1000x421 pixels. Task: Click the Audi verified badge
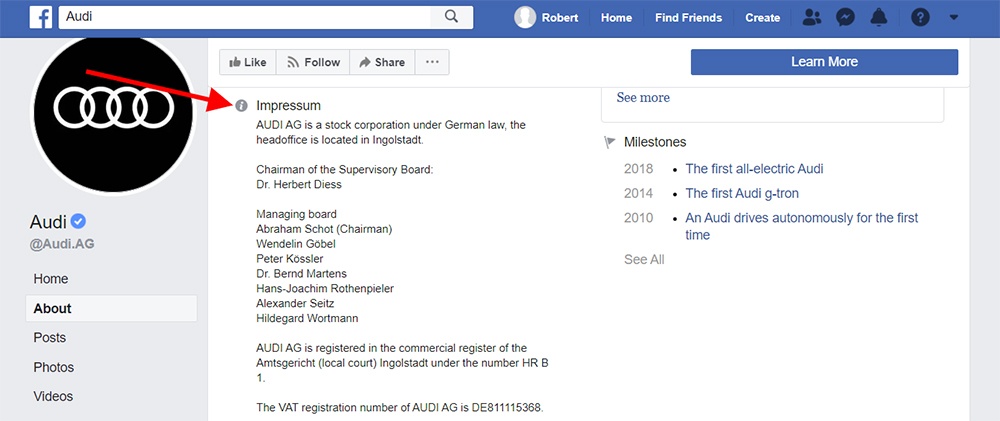pyautogui.click(x=78, y=221)
